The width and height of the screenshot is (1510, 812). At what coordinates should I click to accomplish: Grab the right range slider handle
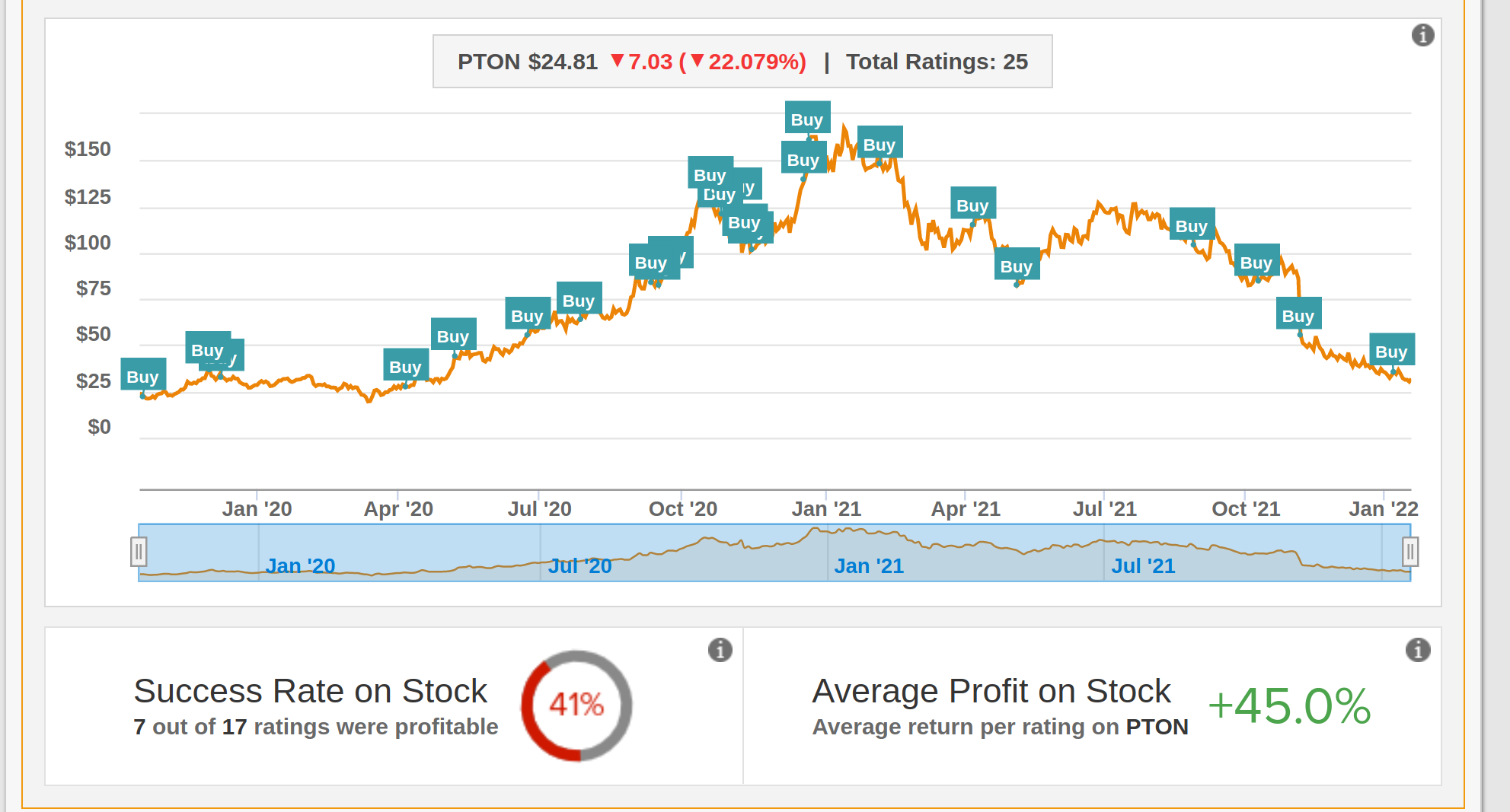click(1410, 552)
